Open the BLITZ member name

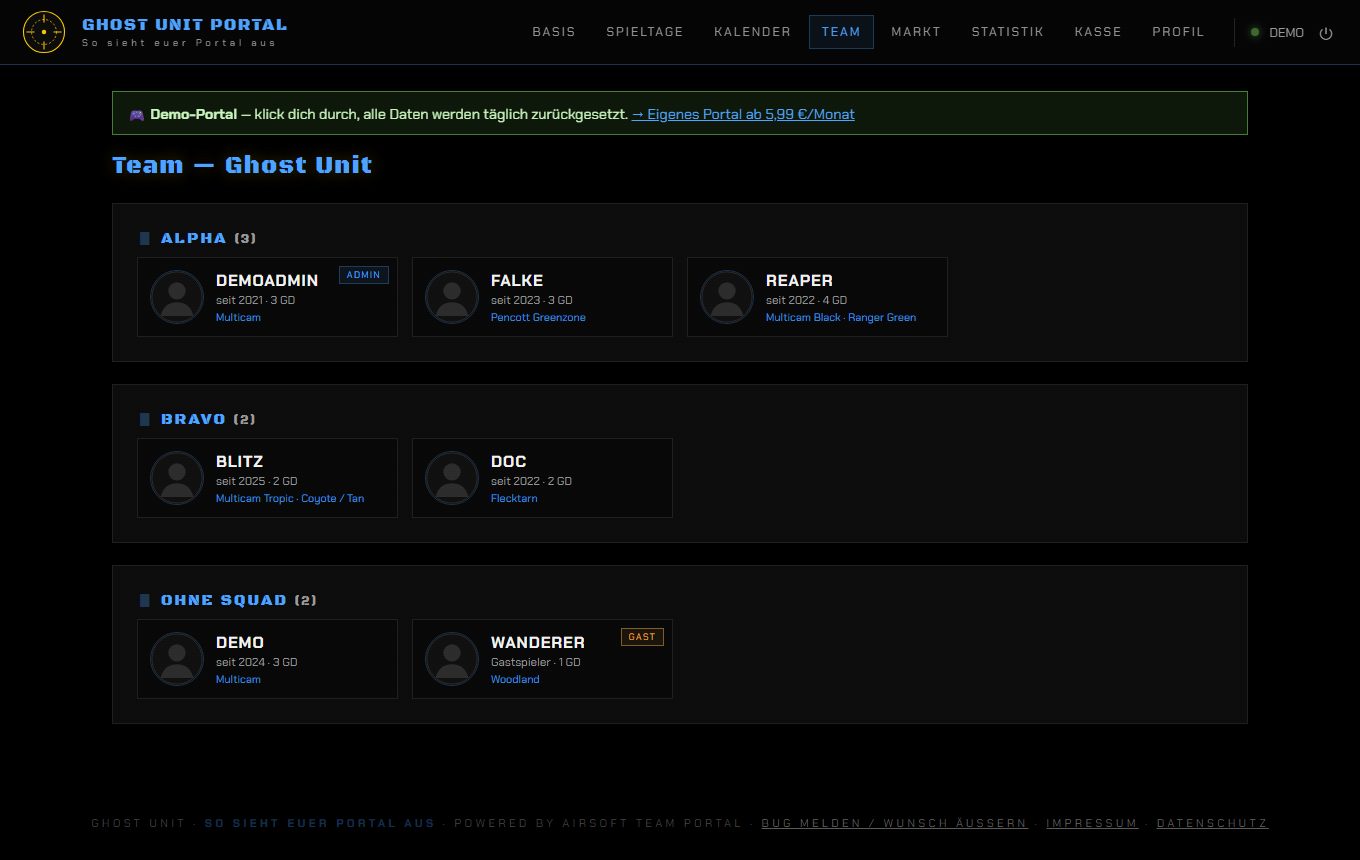[240, 462]
